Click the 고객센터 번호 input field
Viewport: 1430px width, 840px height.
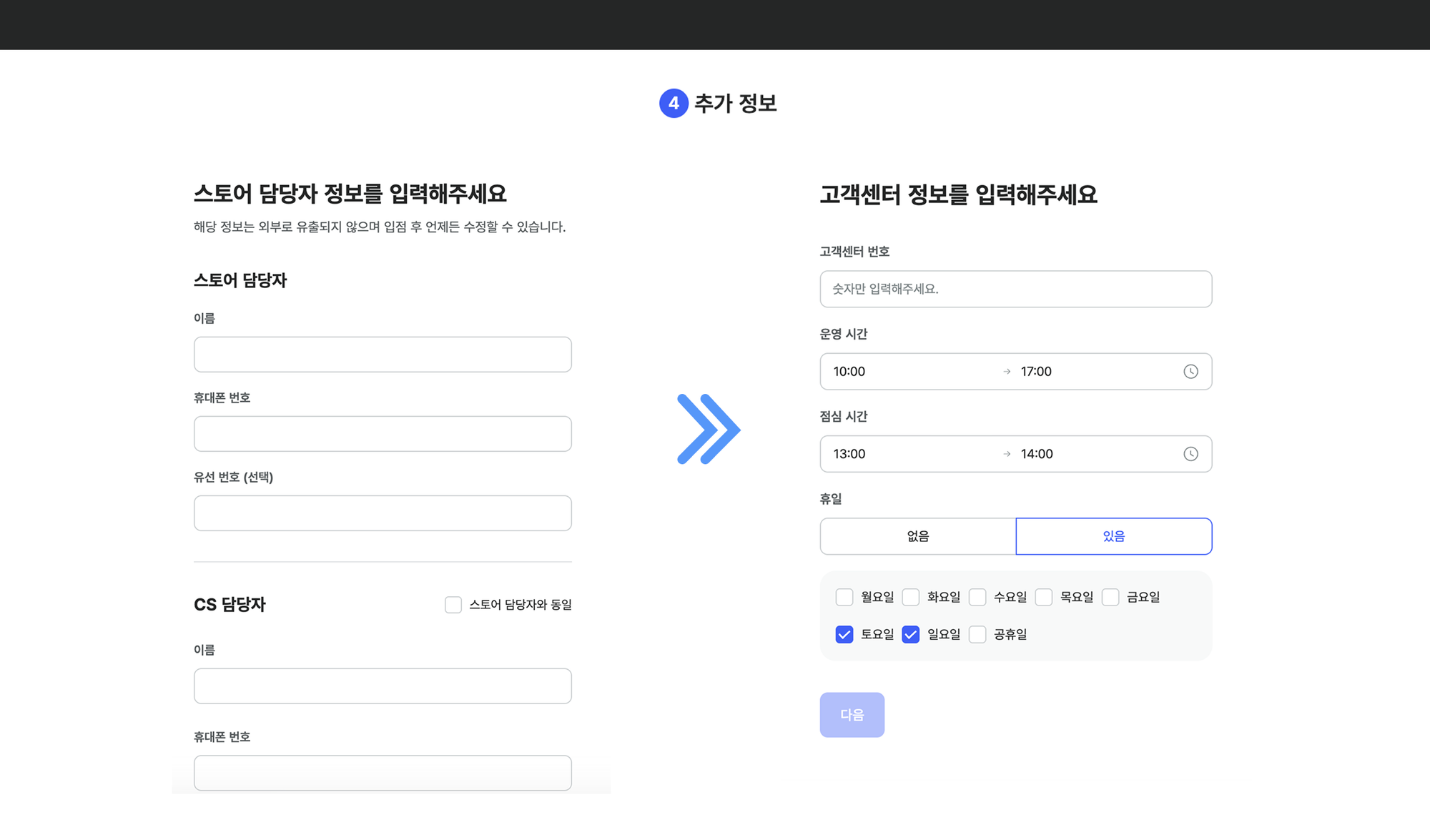(1015, 289)
